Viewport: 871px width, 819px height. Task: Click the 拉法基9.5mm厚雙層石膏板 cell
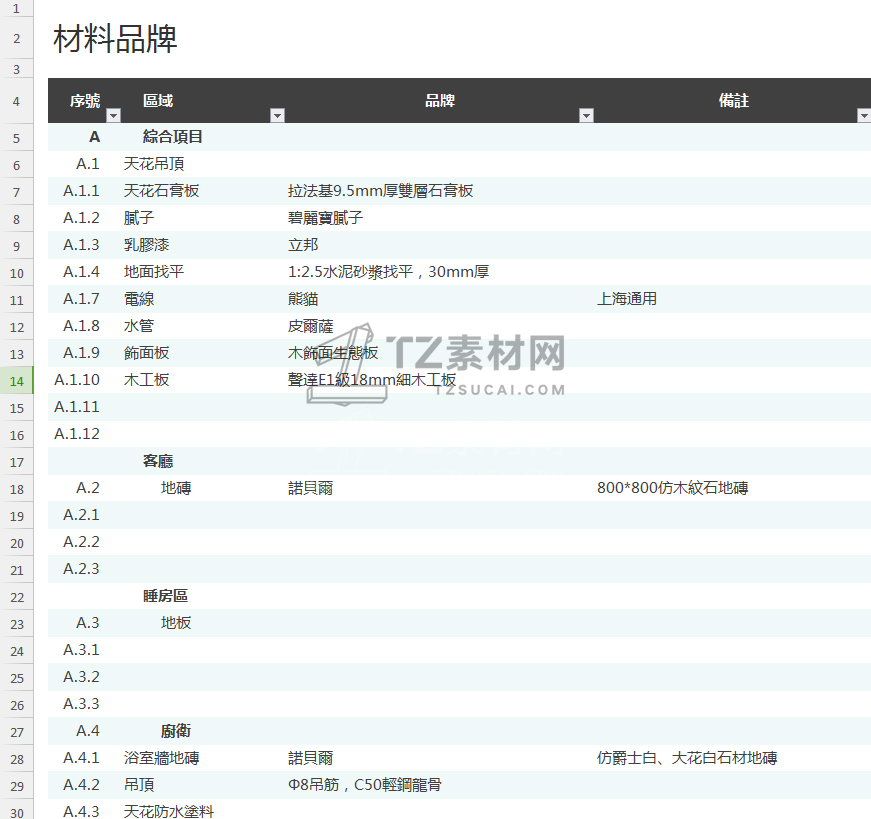coord(381,191)
